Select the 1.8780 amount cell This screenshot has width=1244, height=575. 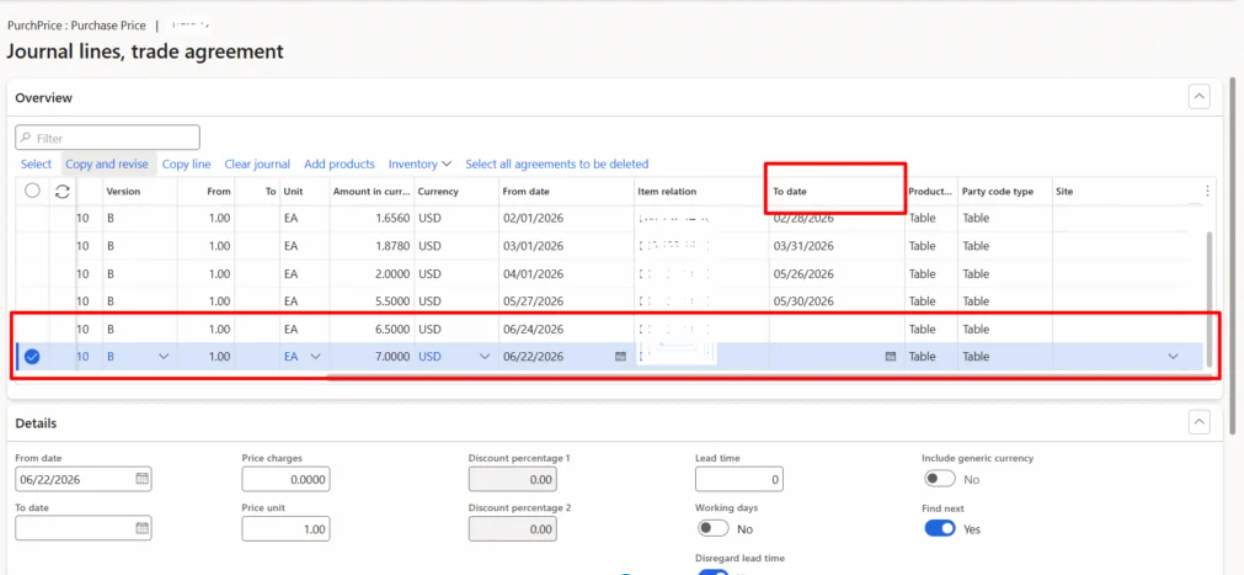(372, 246)
